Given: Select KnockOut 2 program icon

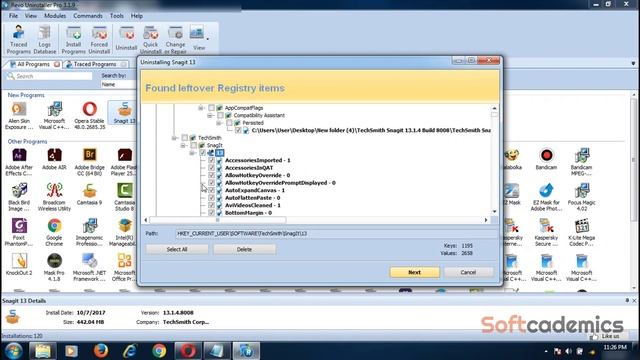Looking at the screenshot, I should click(x=19, y=264).
